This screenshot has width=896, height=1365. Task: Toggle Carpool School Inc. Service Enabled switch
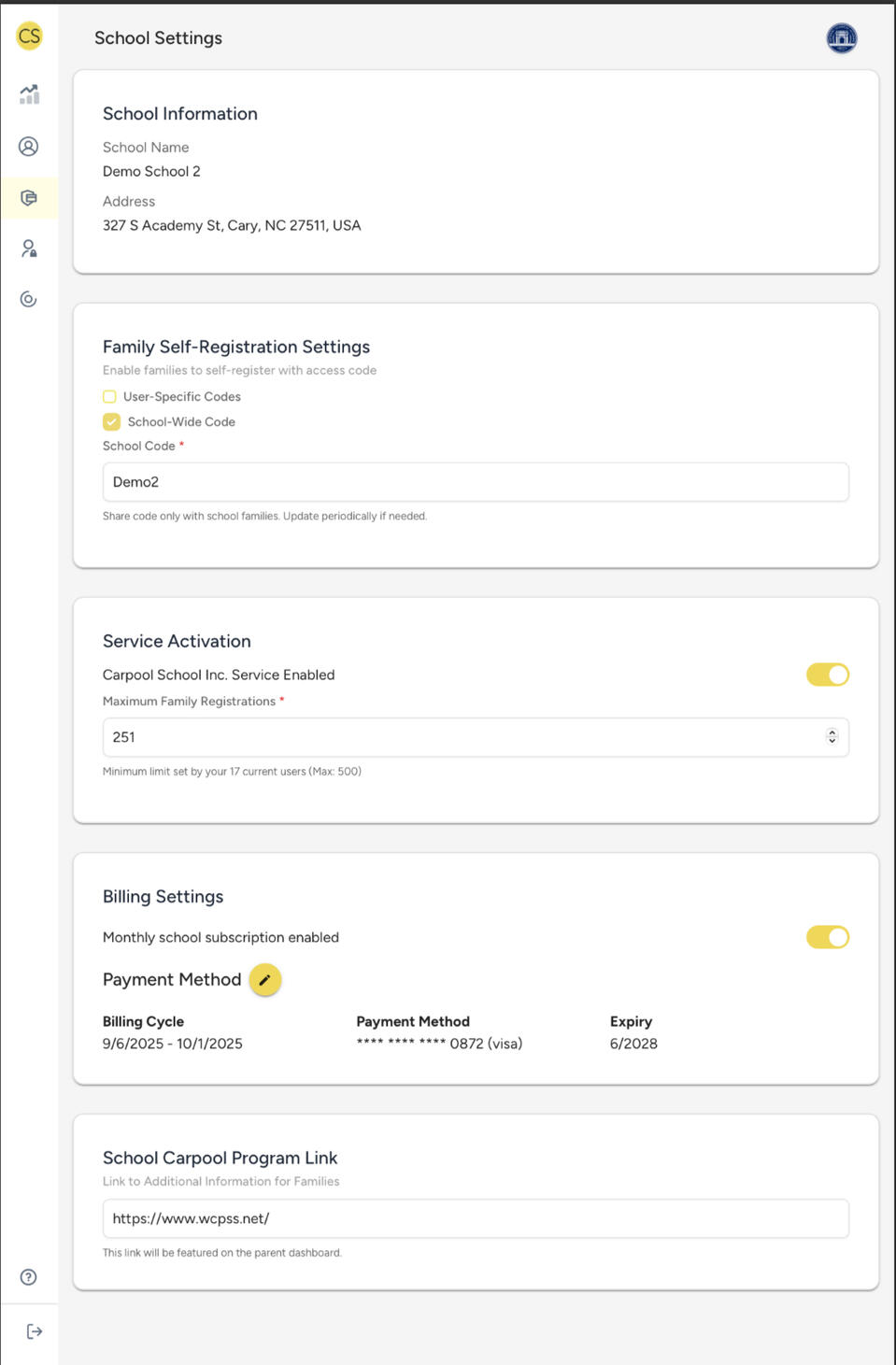click(827, 675)
